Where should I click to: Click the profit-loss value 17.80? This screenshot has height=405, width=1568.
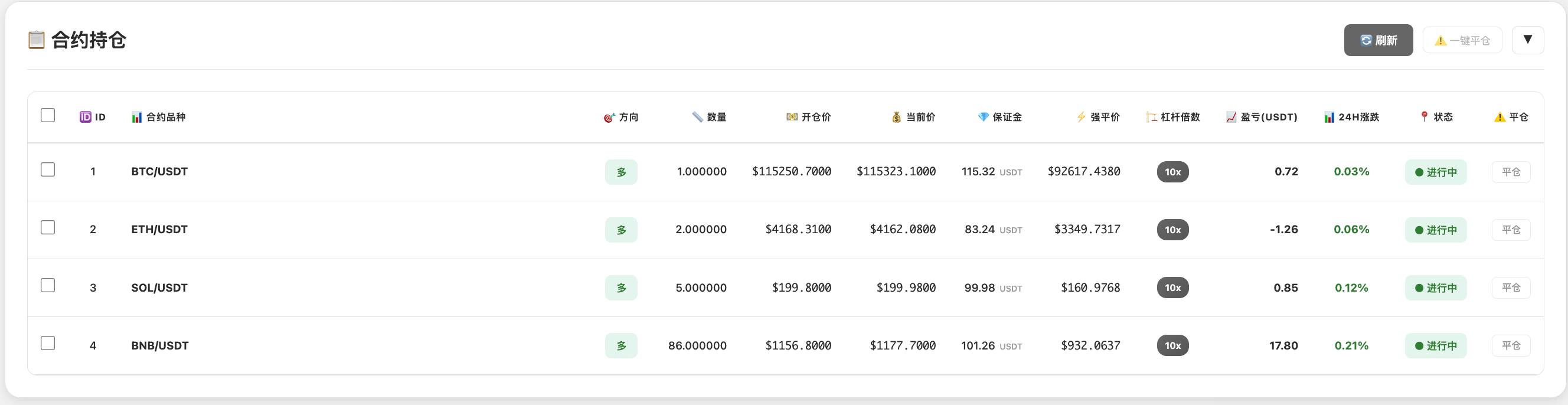(1283, 345)
